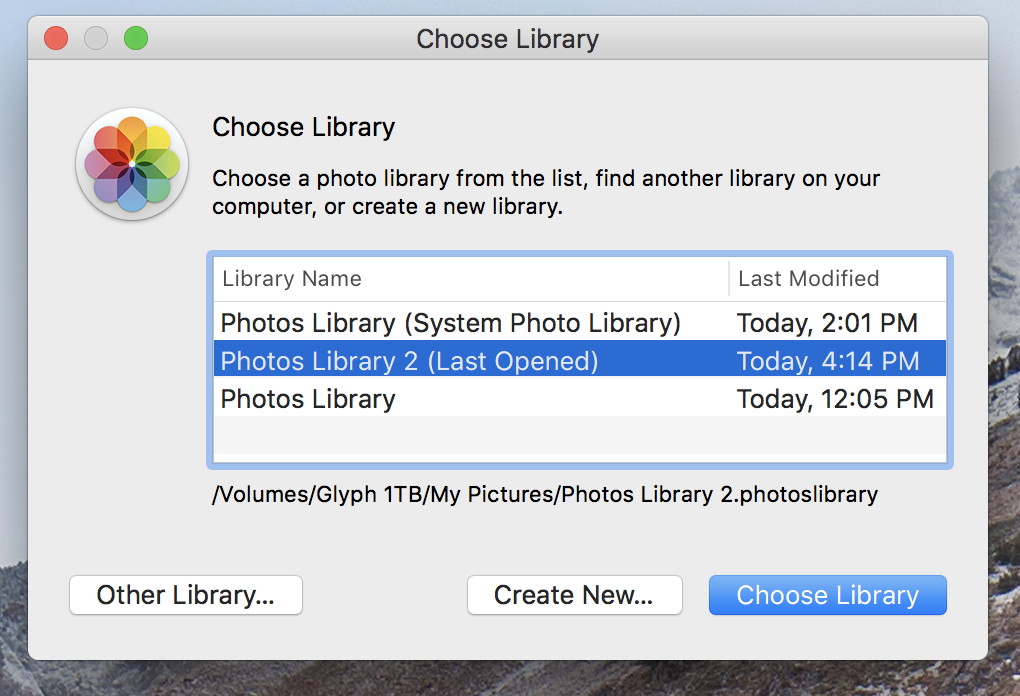The image size is (1020, 696).
Task: Click the Choose Library window title bar text
Action: tap(507, 39)
